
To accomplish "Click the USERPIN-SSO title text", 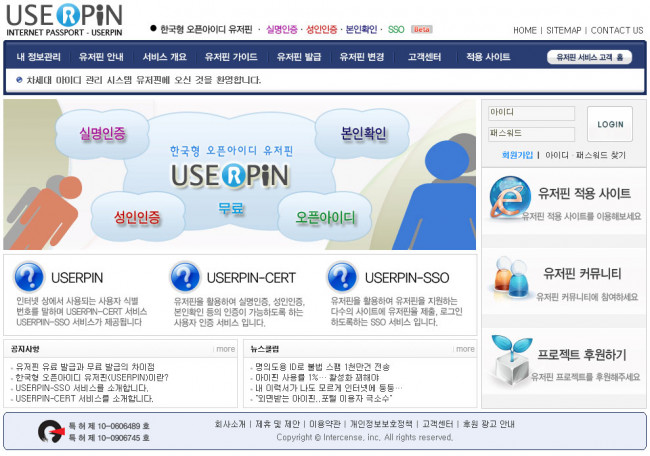I will 407,278.
